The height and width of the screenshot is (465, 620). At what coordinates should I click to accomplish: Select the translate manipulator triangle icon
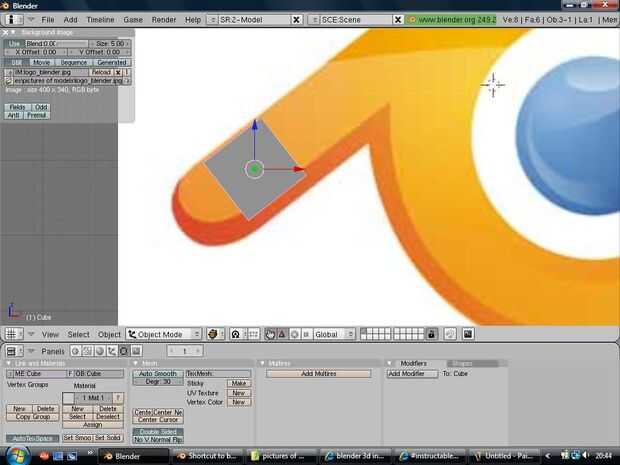(x=282, y=335)
